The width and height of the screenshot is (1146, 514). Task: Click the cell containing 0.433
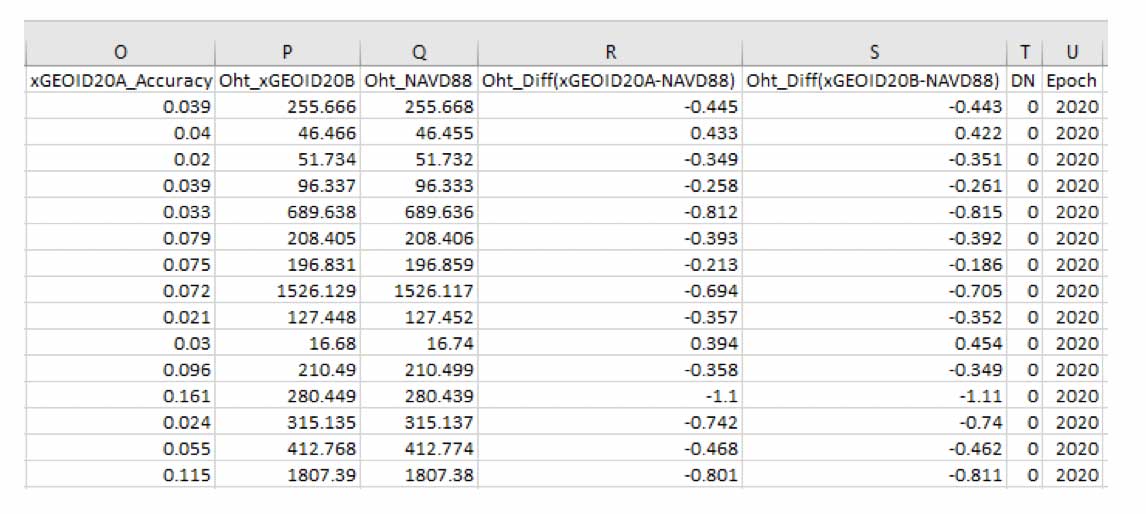(609, 133)
